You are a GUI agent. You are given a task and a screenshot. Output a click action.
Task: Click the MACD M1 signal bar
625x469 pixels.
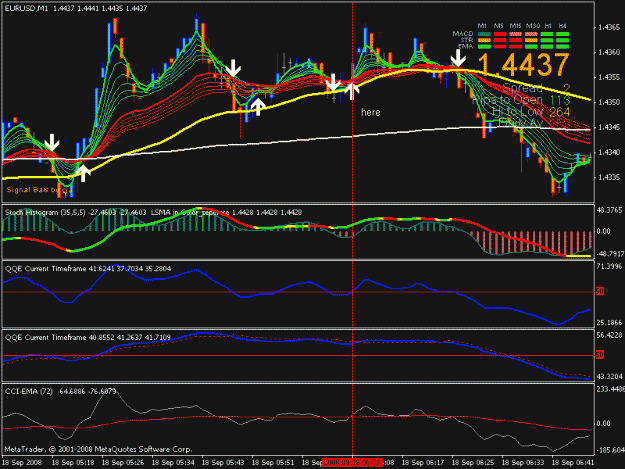[x=484, y=34]
